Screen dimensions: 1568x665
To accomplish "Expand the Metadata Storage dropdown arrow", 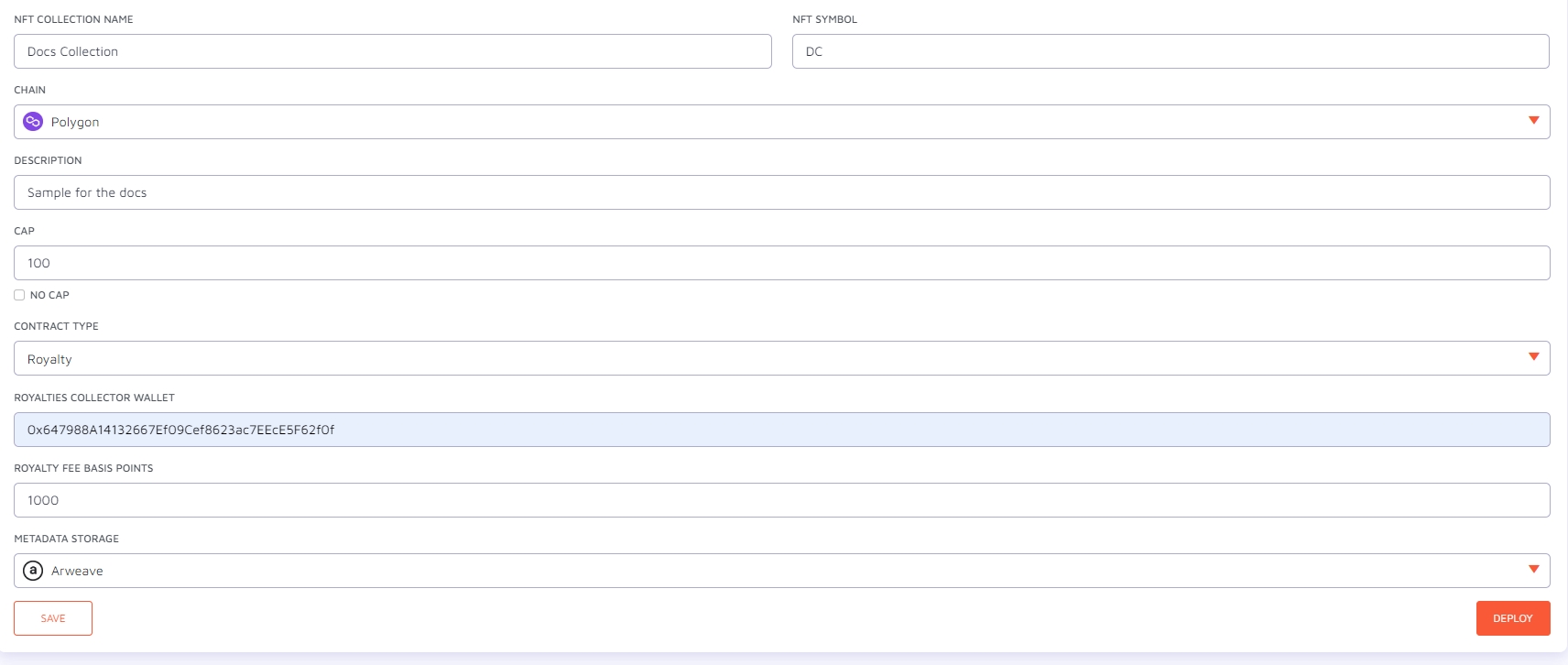I will click(1533, 570).
